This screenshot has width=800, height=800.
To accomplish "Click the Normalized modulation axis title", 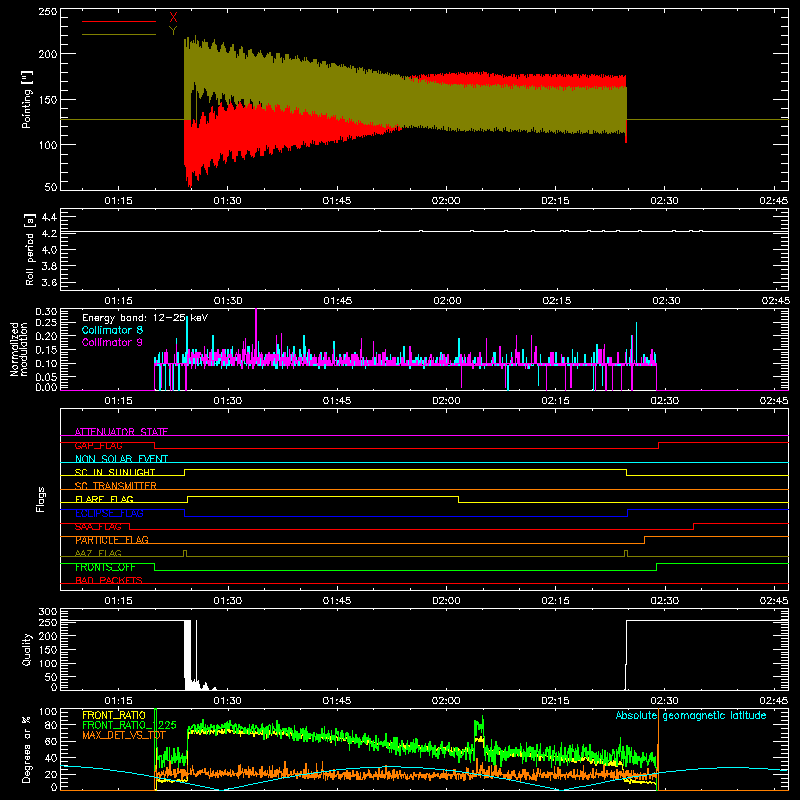I will 19,349.
